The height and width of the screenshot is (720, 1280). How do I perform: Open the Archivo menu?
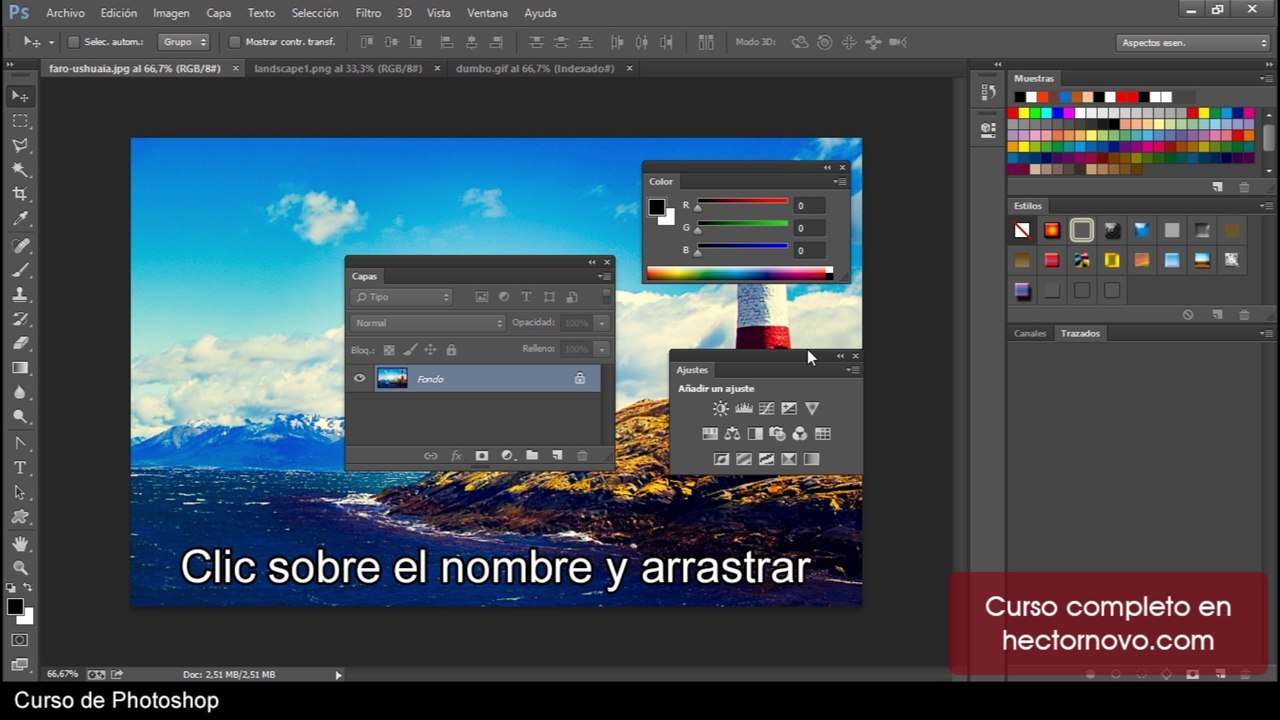[65, 13]
